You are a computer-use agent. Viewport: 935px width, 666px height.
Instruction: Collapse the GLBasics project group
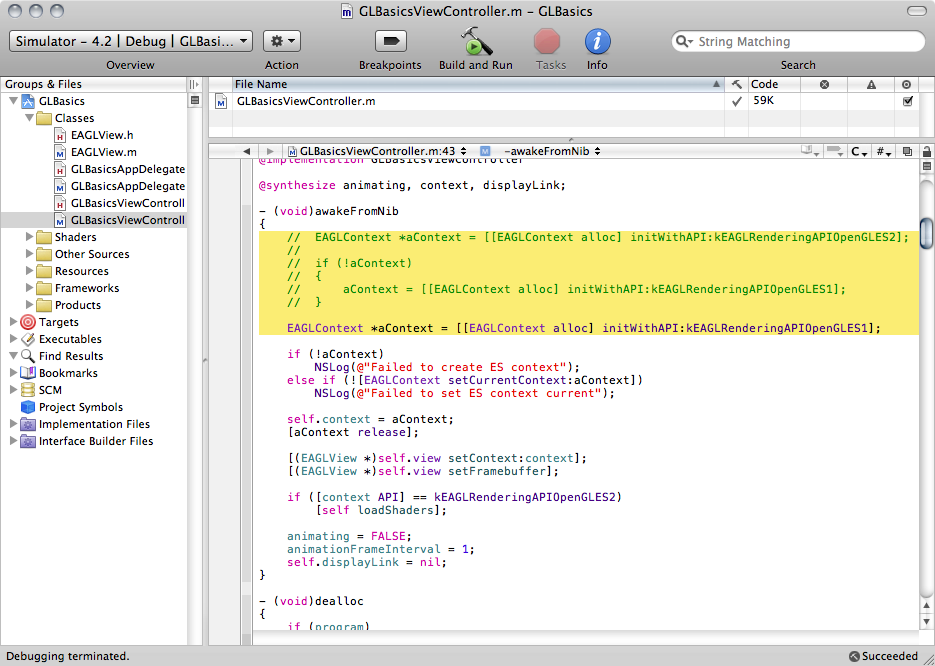pos(13,101)
